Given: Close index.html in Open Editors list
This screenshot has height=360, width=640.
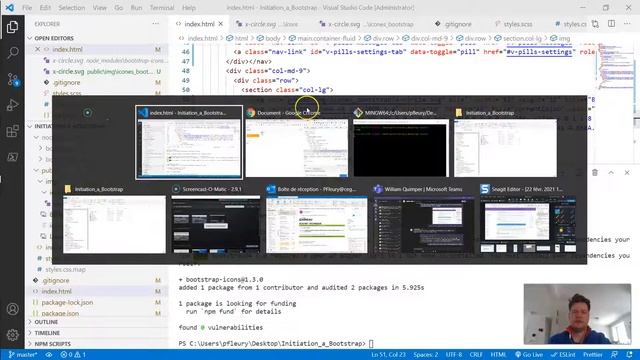Looking at the screenshot, I should [38, 49].
